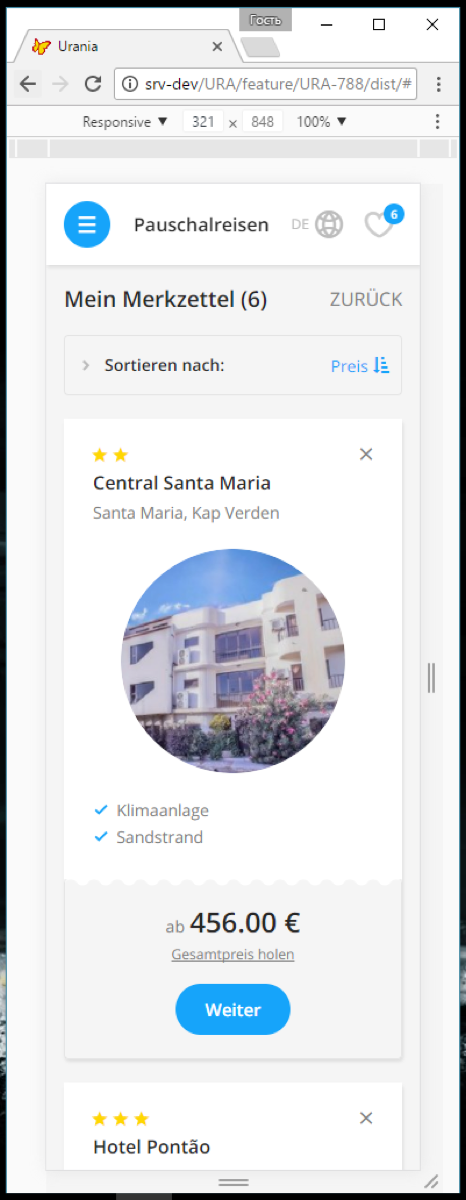The height and width of the screenshot is (1200, 466).
Task: Remove Hotel Pontão card with X
Action: pos(366,1118)
